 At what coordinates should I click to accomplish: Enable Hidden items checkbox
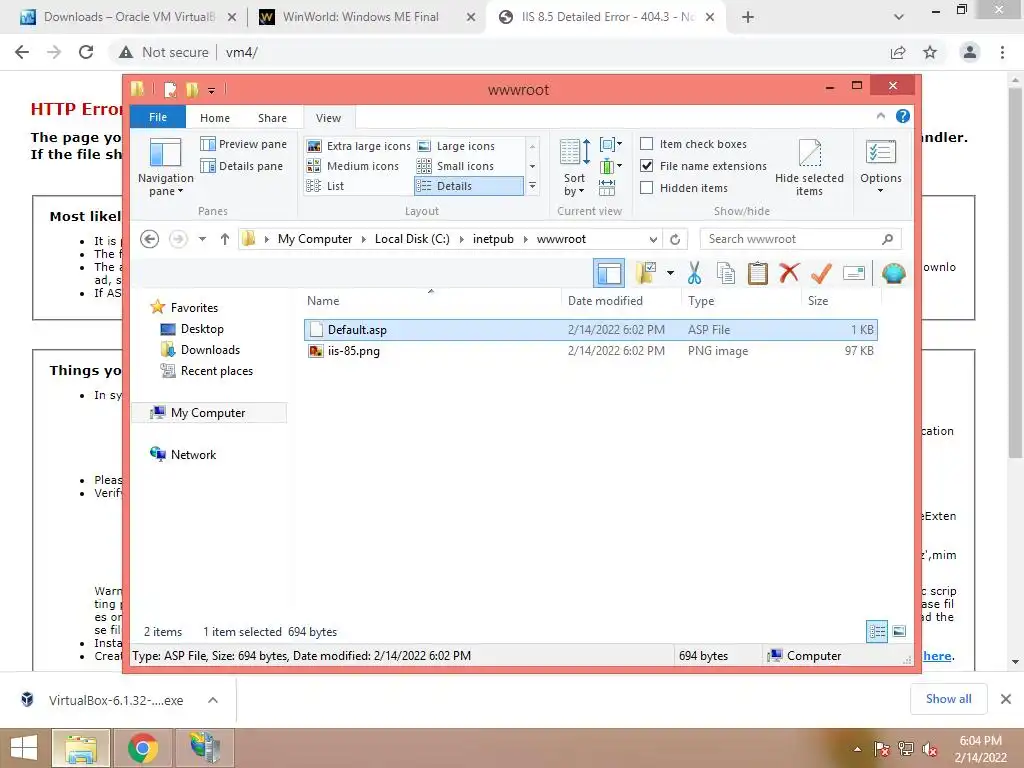647,188
